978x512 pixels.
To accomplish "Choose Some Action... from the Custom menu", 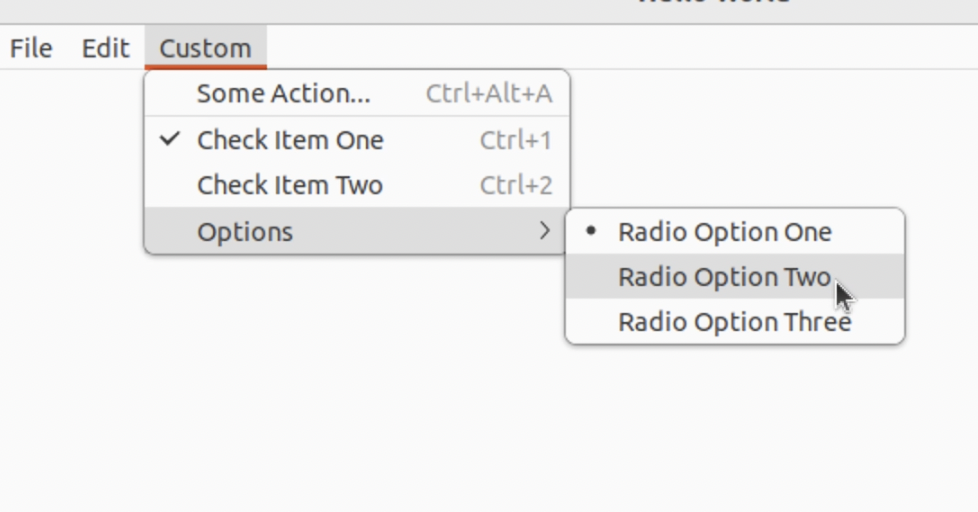I will 283,94.
